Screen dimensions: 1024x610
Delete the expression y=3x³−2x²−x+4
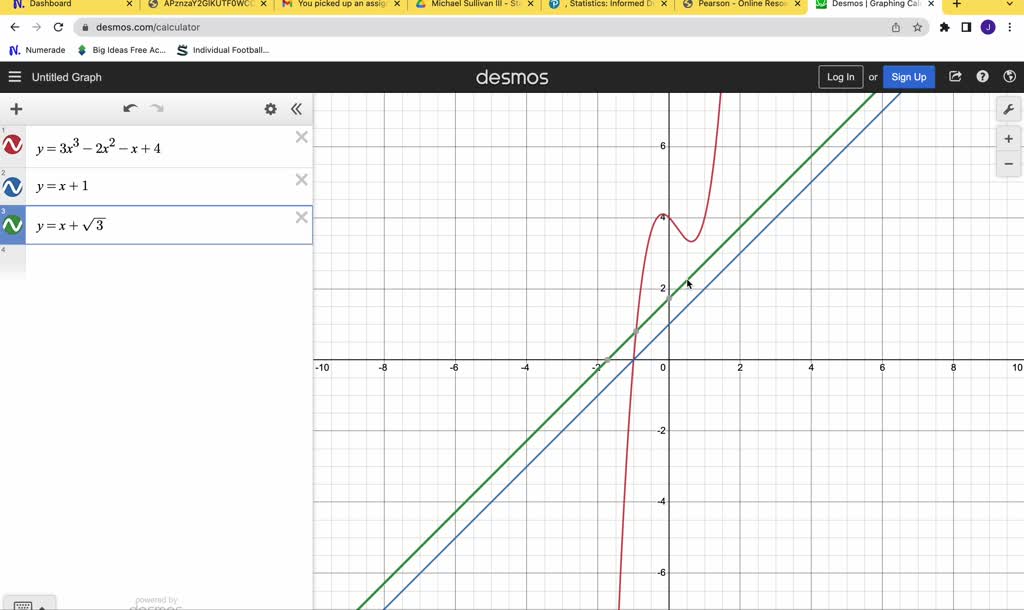point(301,137)
